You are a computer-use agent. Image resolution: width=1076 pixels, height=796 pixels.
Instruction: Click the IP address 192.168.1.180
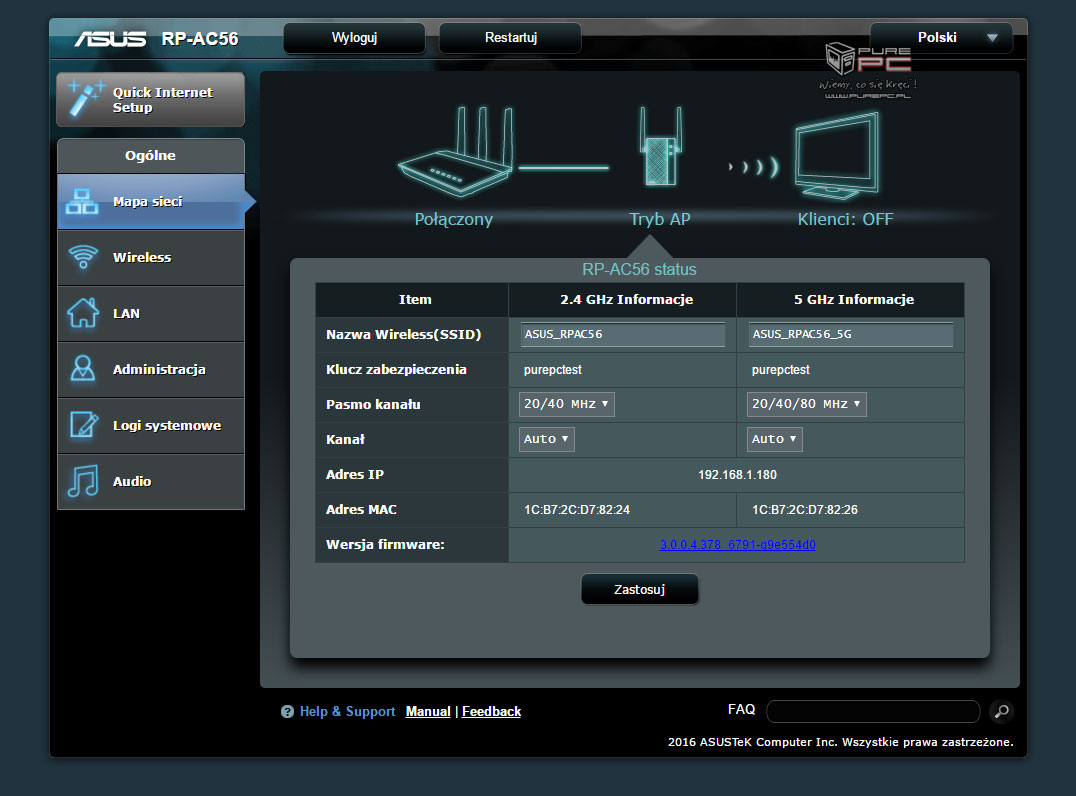737,475
